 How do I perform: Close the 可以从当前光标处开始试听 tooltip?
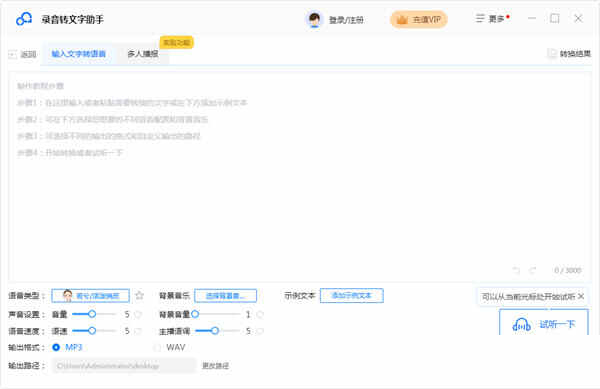[581, 296]
